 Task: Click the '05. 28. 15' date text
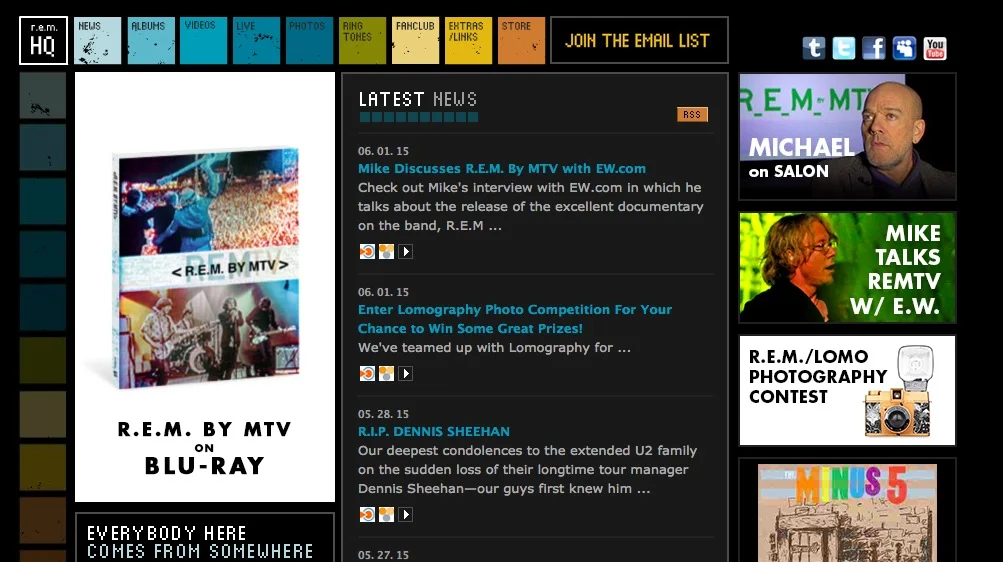pos(383,414)
